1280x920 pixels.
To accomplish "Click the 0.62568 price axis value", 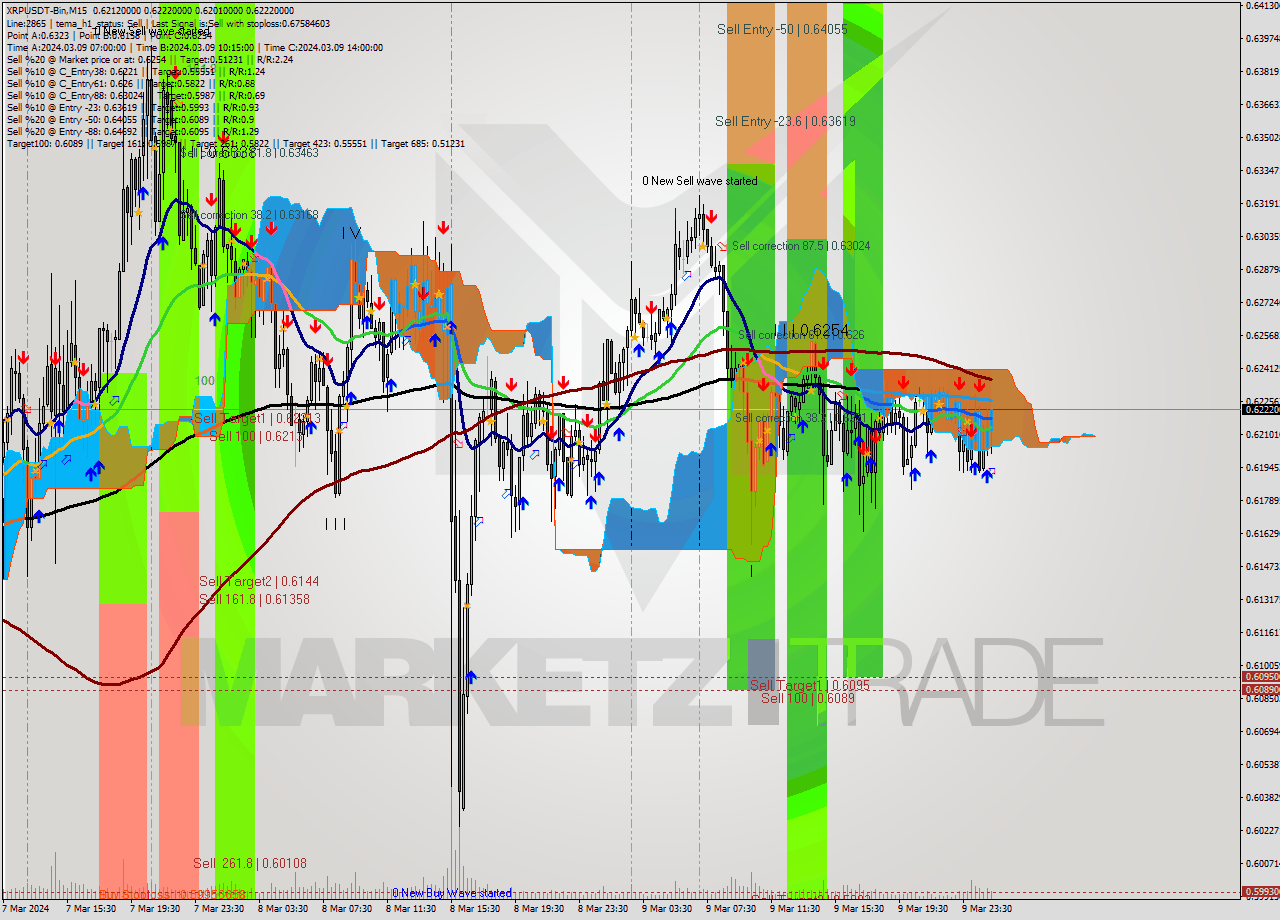I will [x=1262, y=336].
